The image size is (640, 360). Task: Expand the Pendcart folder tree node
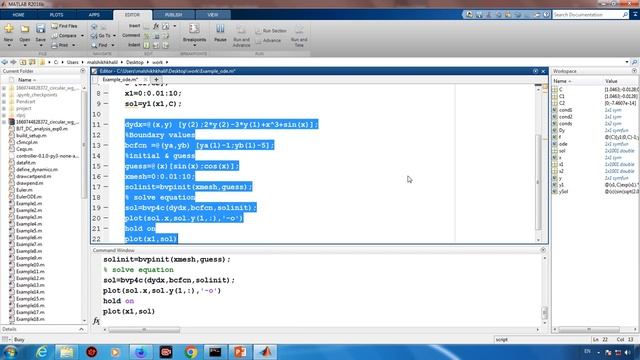point(4,102)
